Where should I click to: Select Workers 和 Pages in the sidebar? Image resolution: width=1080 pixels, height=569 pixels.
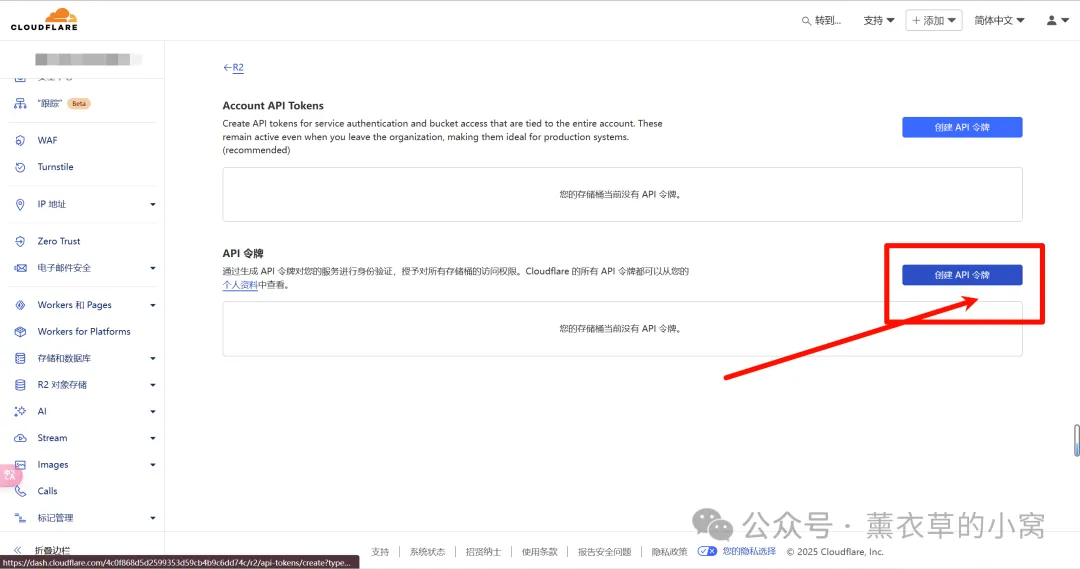click(x=74, y=305)
